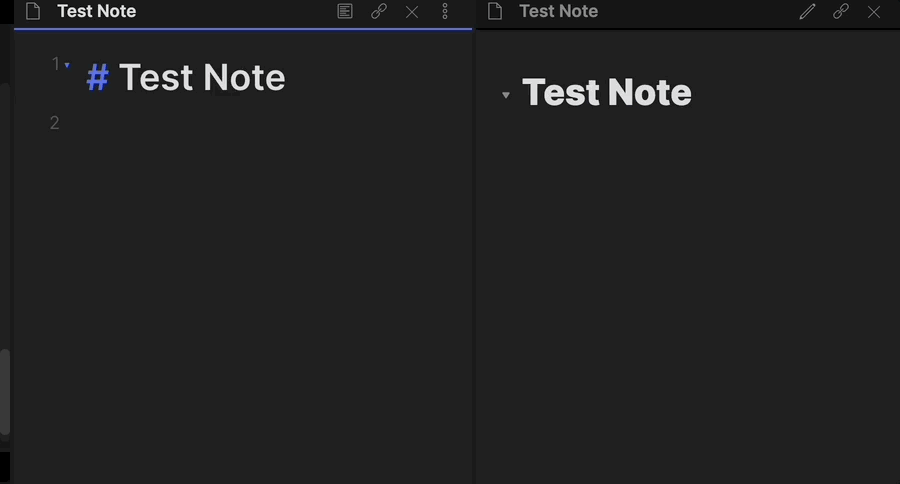Select left pane Test Note title tab
The height and width of the screenshot is (484, 900).
pyautogui.click(x=96, y=11)
